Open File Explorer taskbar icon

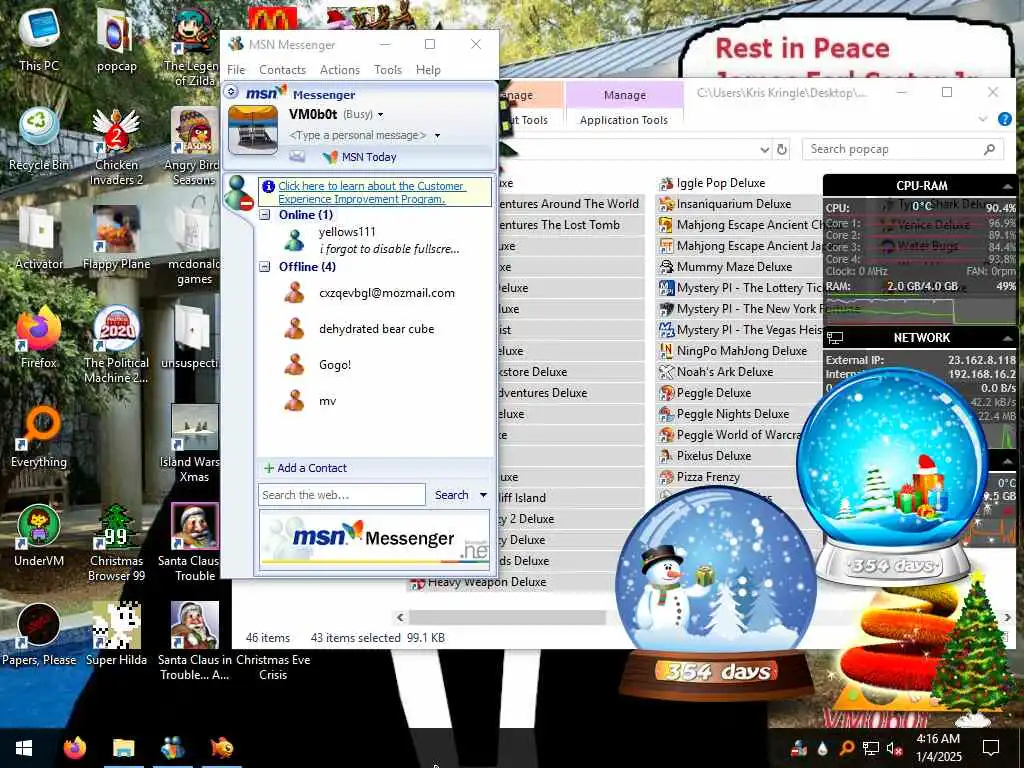point(123,748)
